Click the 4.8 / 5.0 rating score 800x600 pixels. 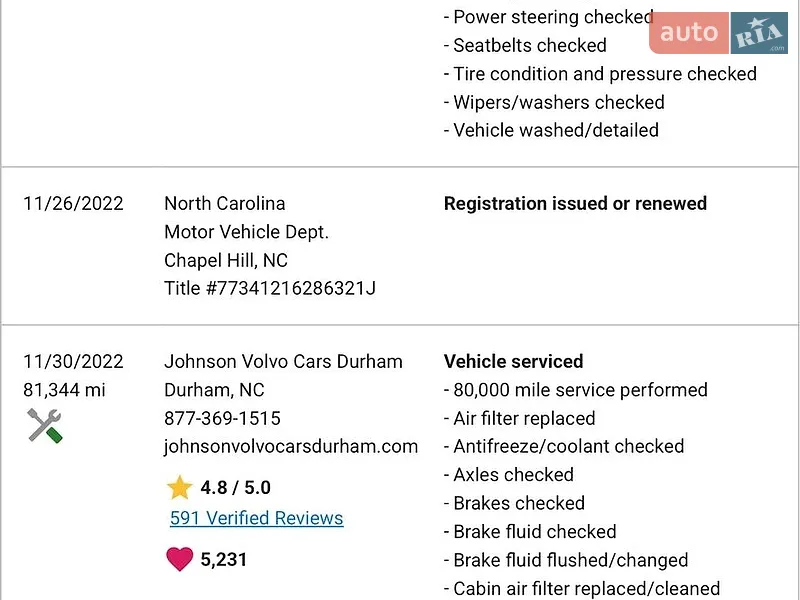tap(235, 487)
